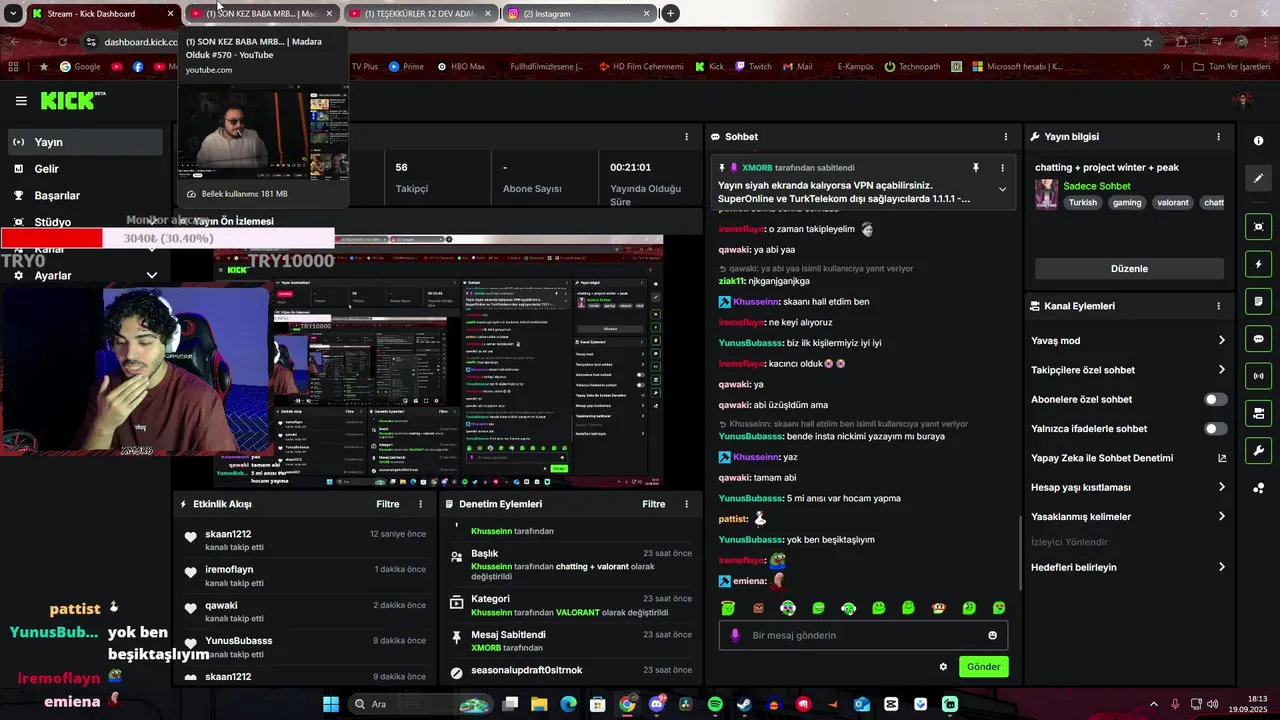This screenshot has height=720, width=1280.
Task: Open Yasaklanmış kelimeler options arrow
Action: 1221,517
